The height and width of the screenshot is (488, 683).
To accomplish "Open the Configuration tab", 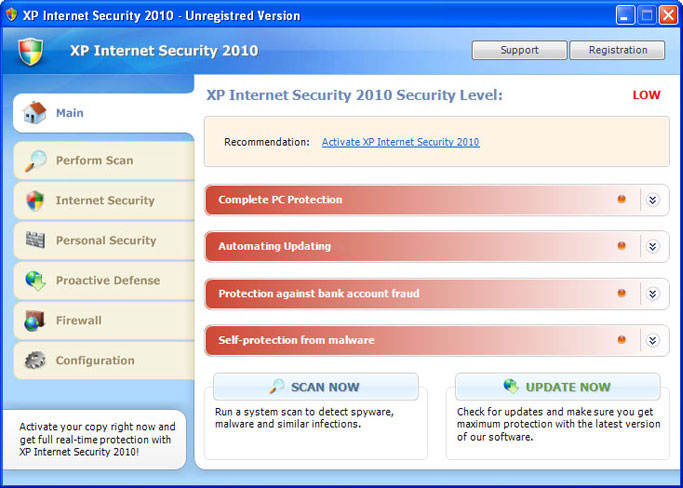I will point(104,360).
